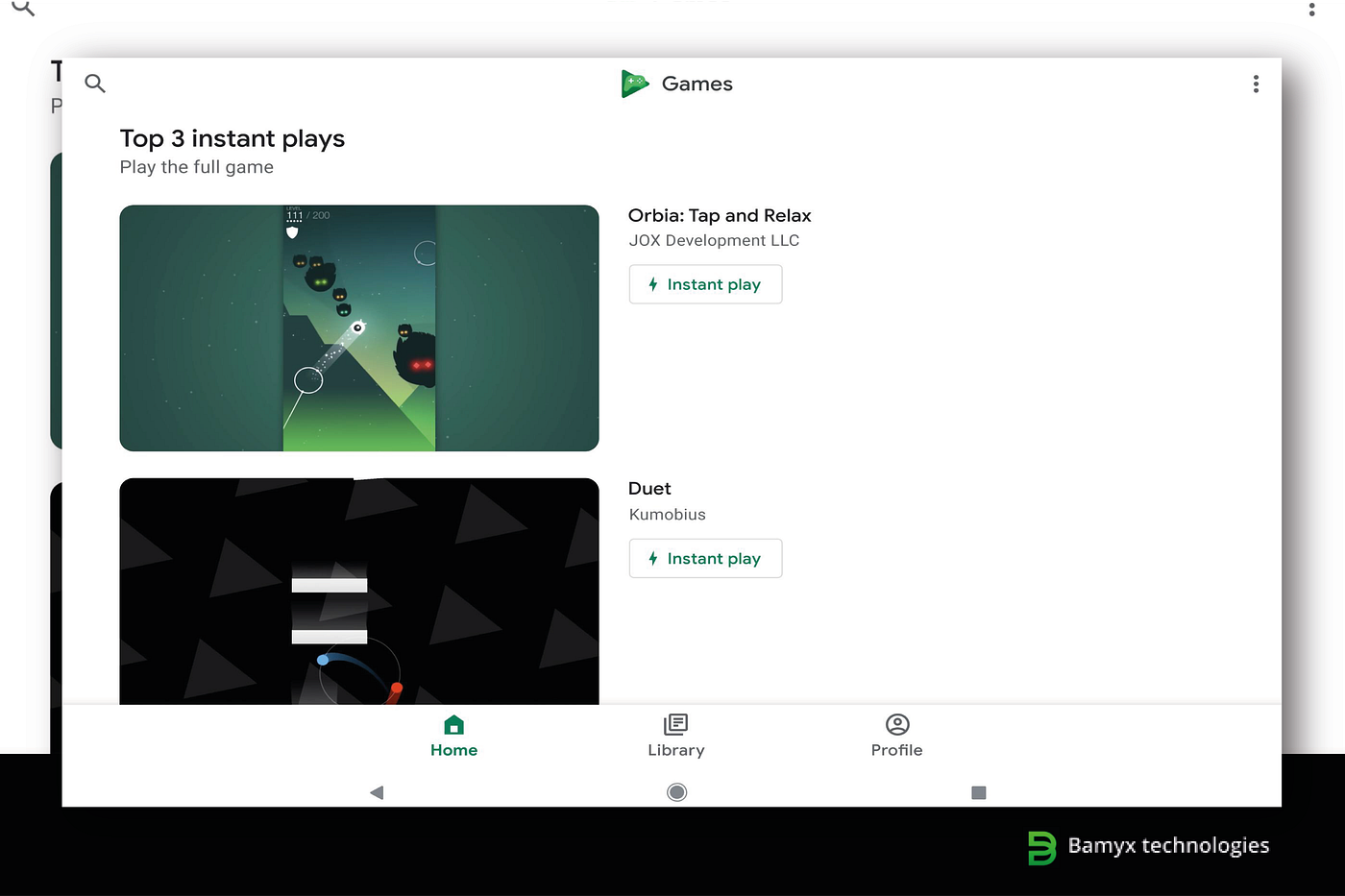The width and height of the screenshot is (1345, 896).
Task: Start Instant play for Duet
Action: pos(705,558)
